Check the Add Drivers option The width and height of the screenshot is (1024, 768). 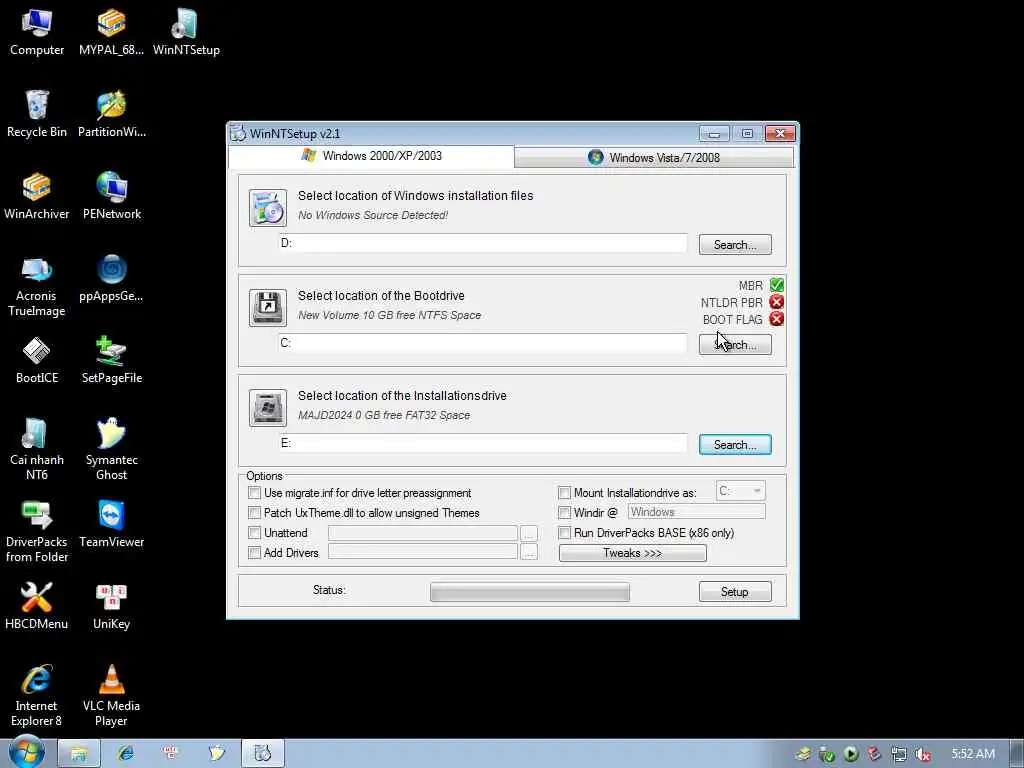click(255, 552)
